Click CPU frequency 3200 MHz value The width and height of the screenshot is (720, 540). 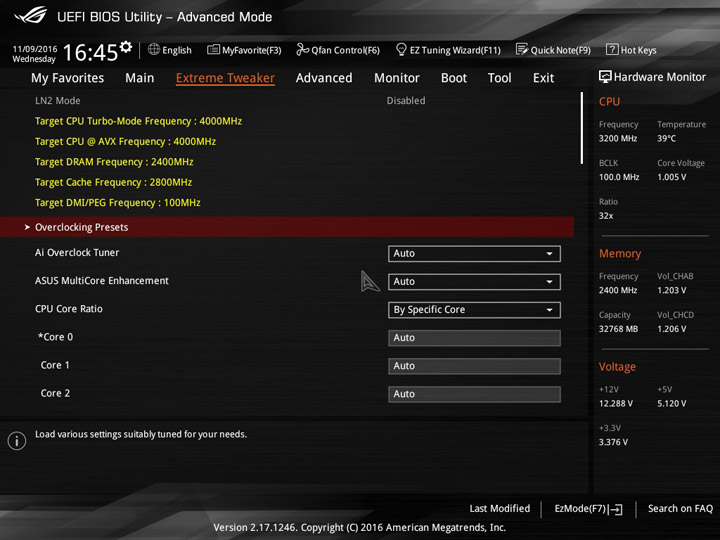pos(618,139)
